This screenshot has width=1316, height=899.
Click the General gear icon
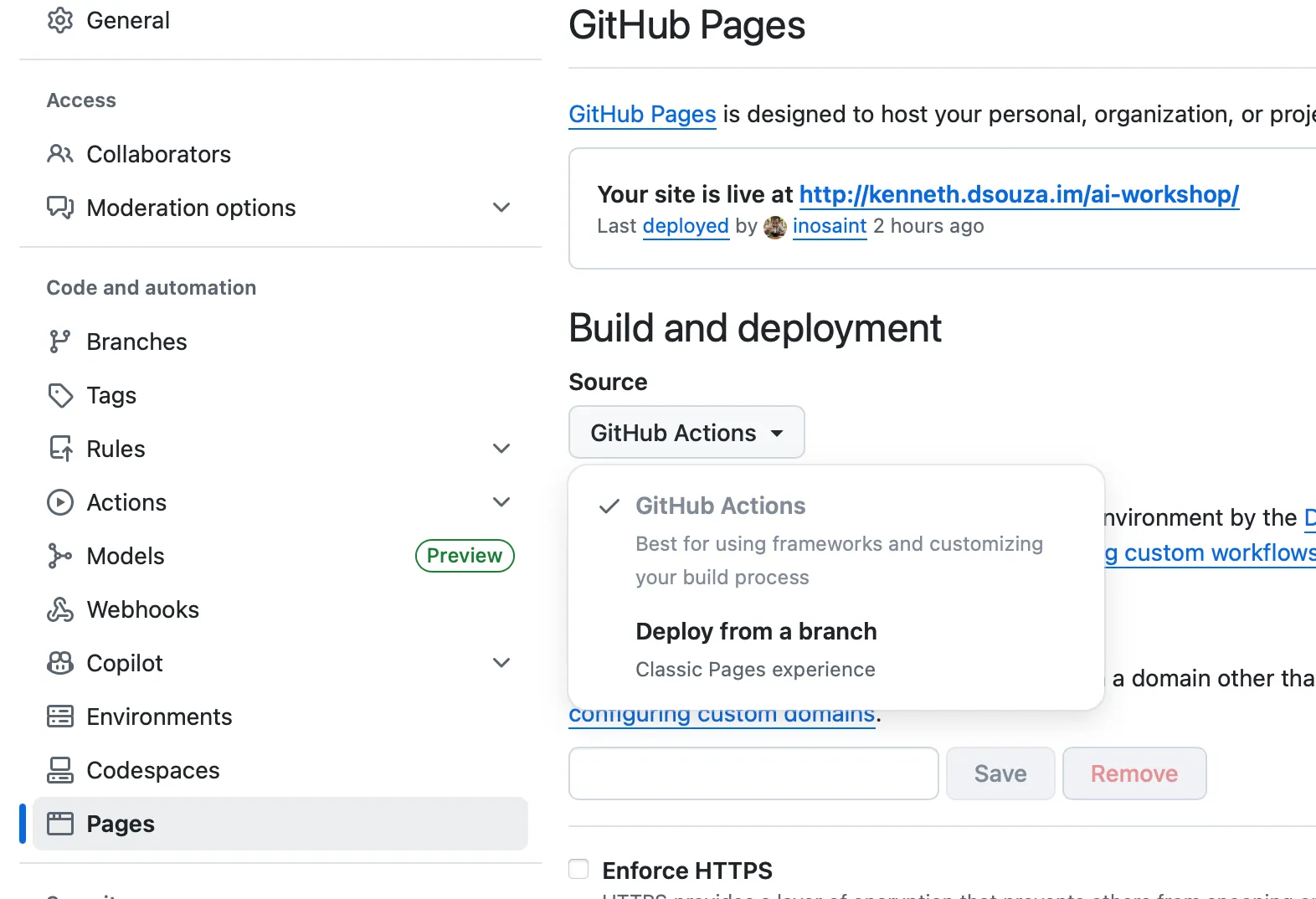[60, 20]
